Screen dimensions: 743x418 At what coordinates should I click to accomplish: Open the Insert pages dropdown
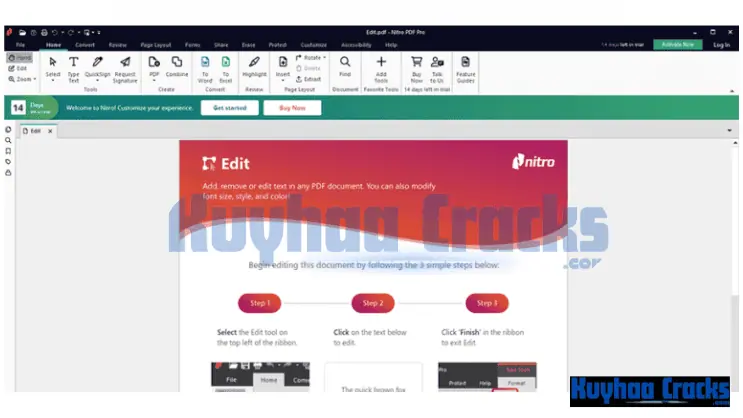point(283,81)
